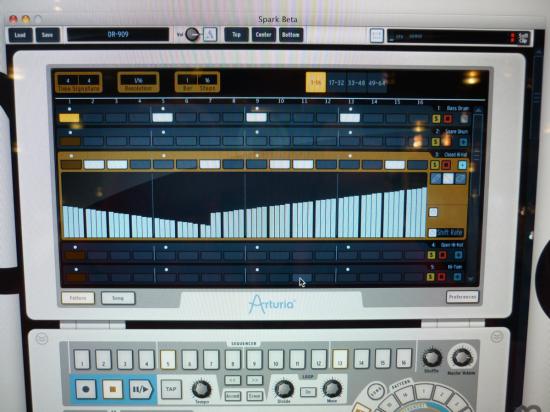
Task: Expand the Hi-Tom track
Action: [x=457, y=277]
